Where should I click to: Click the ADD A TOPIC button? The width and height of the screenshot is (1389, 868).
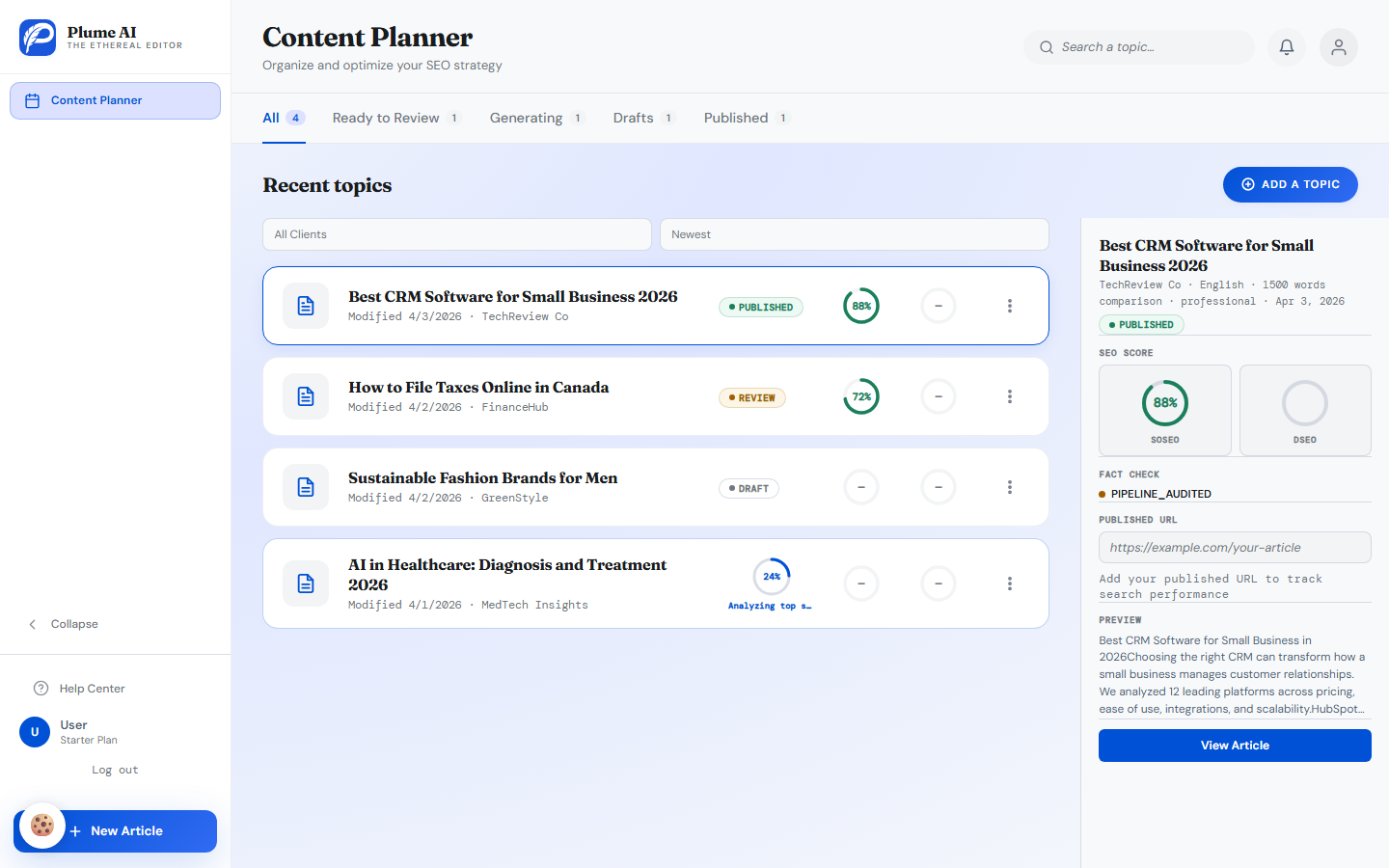(x=1290, y=184)
